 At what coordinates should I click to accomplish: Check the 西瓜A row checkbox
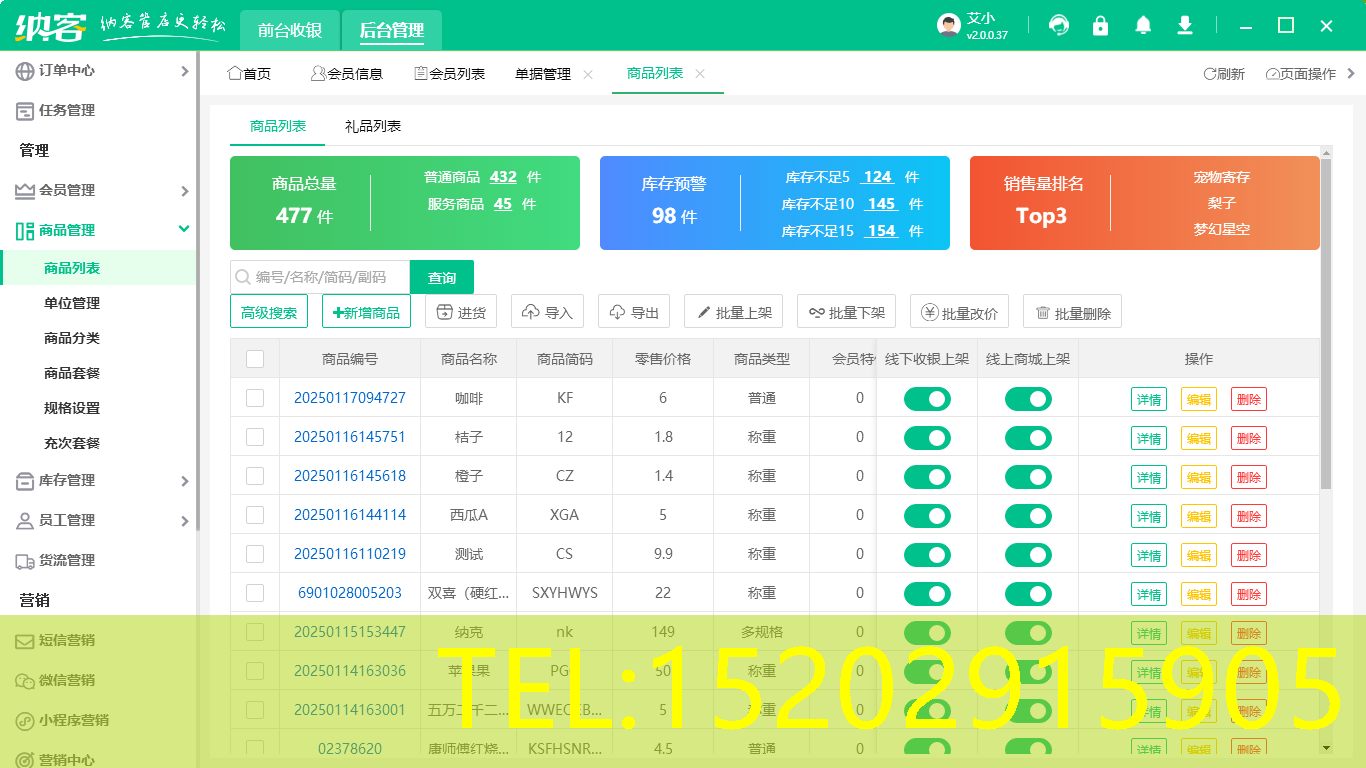(x=255, y=515)
